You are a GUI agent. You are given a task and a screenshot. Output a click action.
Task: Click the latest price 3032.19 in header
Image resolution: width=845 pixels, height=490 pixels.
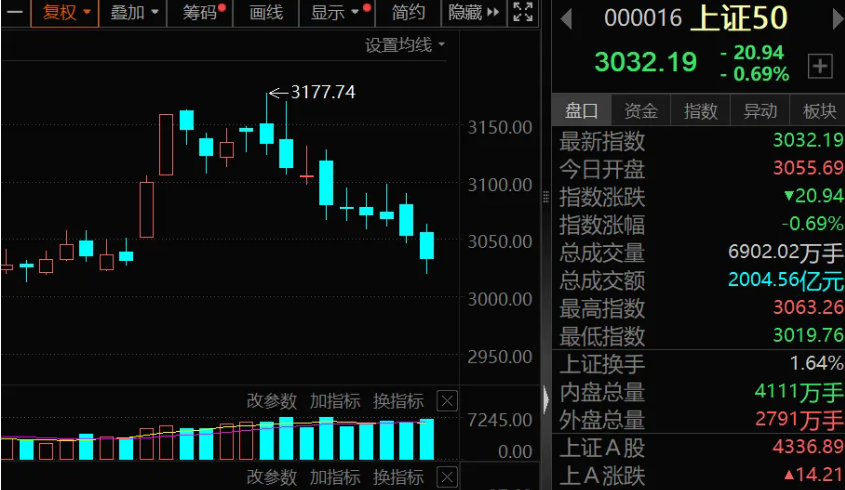tap(646, 62)
